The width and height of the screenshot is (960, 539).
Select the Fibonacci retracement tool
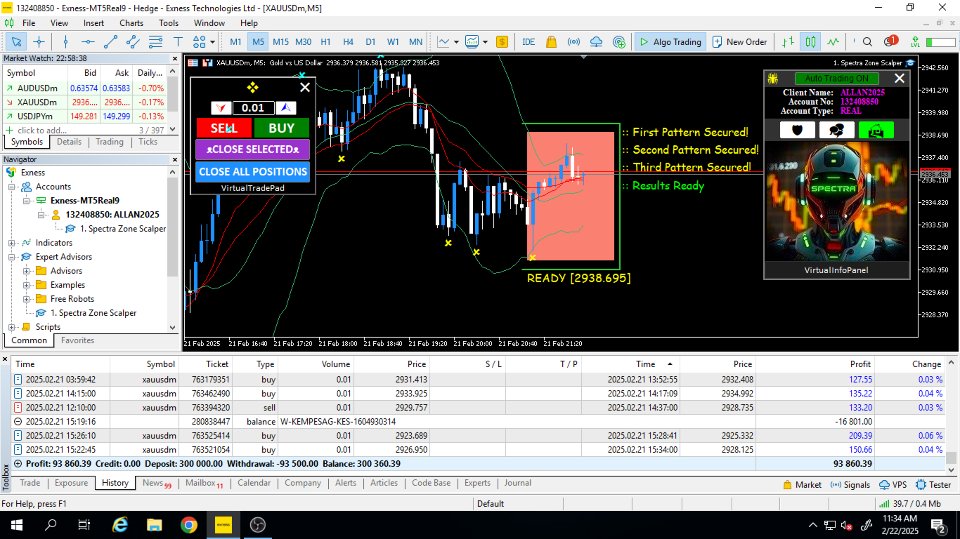point(156,42)
